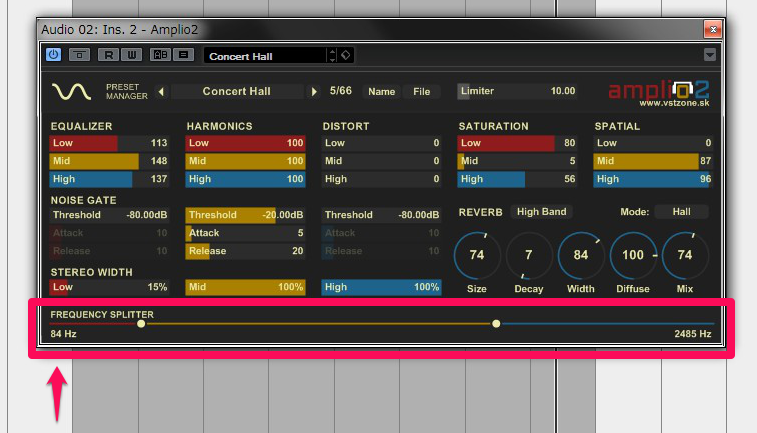Image resolution: width=757 pixels, height=433 pixels.
Task: Click the Low band Threshold -80.00dB slider
Action: [109, 215]
